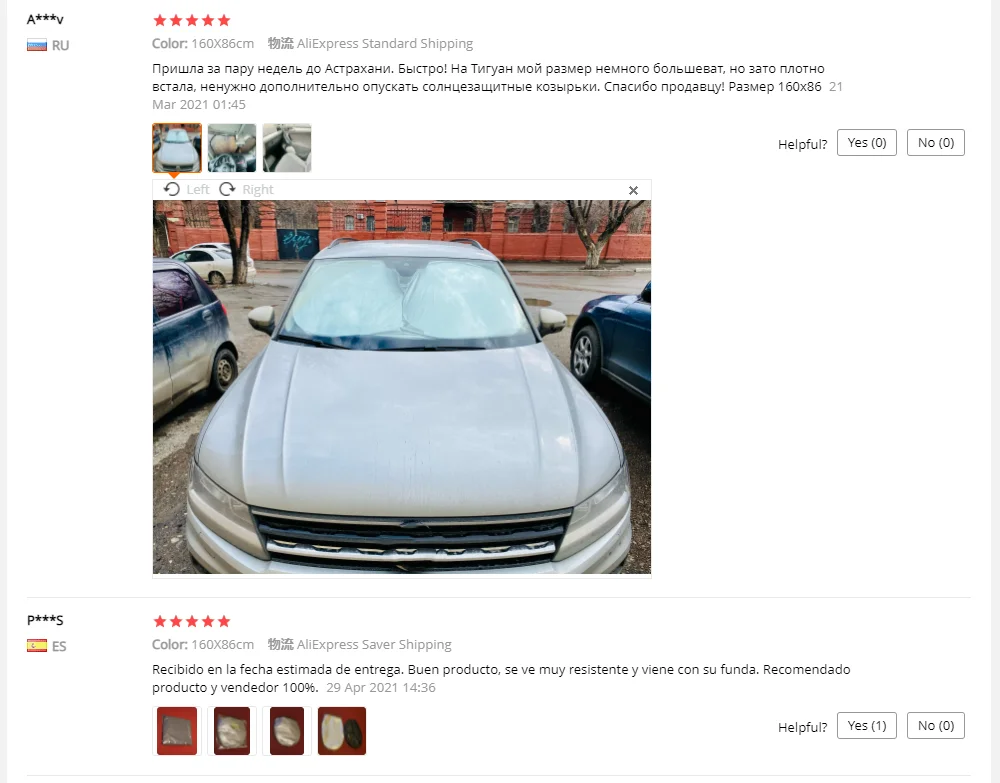Close the enlarged review photo
The height and width of the screenshot is (783, 1000).
coord(633,190)
